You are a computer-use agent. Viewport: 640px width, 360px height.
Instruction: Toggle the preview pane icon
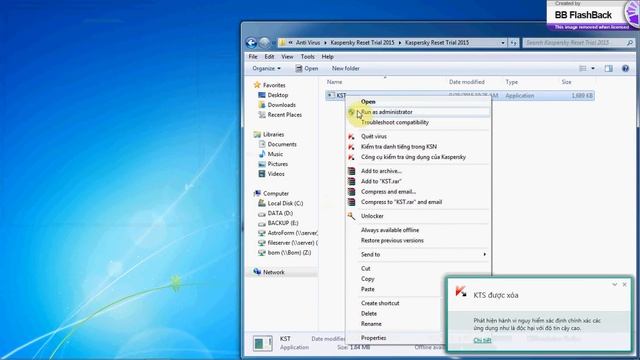(x=609, y=69)
